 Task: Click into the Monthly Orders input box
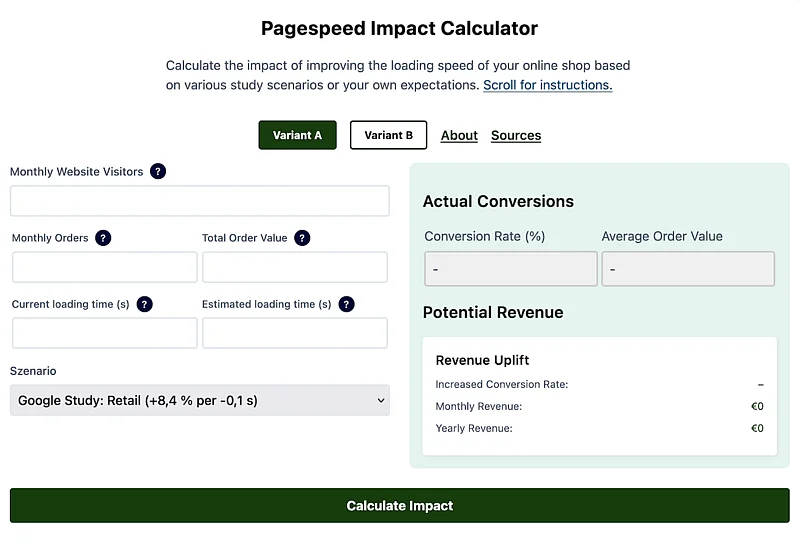point(105,267)
